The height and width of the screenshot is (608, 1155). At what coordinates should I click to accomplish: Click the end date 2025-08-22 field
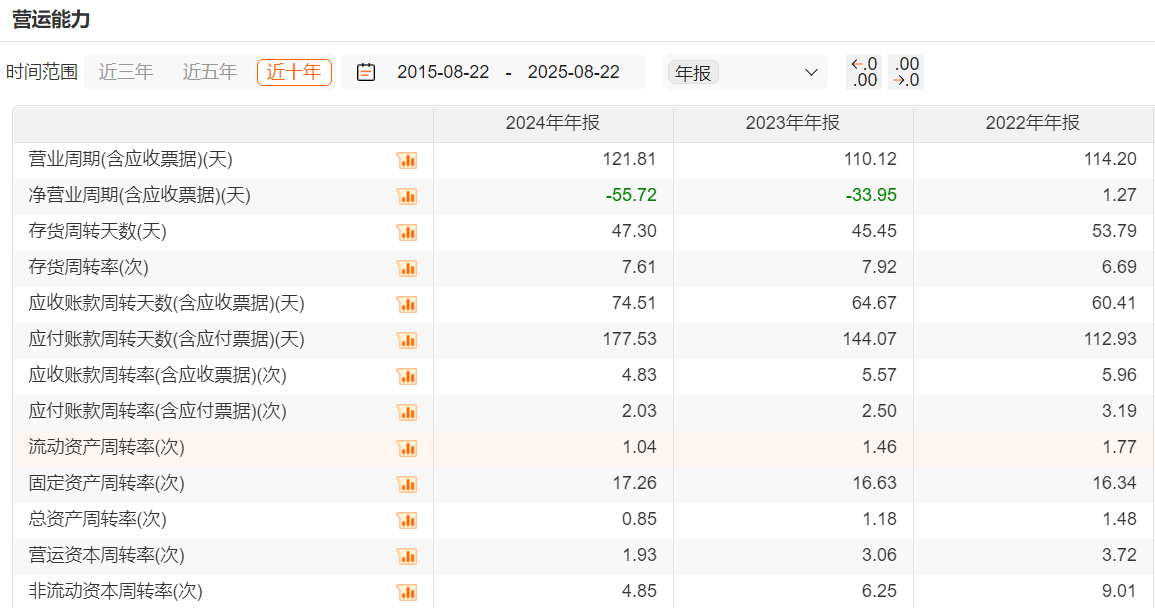click(x=574, y=72)
